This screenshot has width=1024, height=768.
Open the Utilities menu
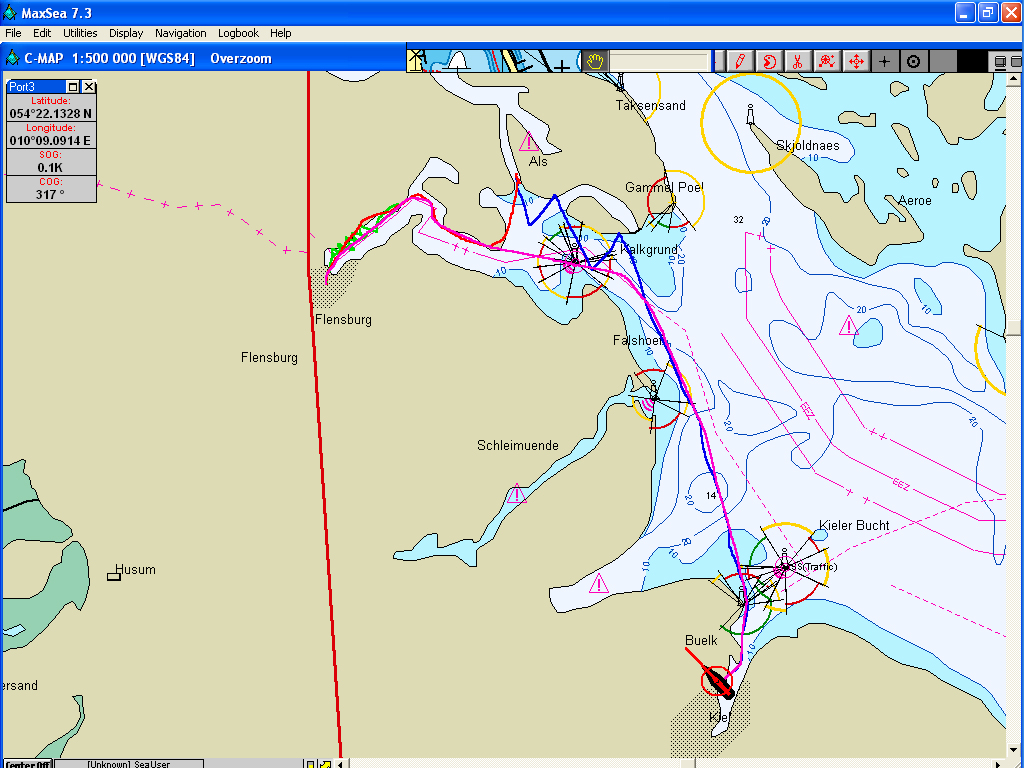pyautogui.click(x=80, y=33)
